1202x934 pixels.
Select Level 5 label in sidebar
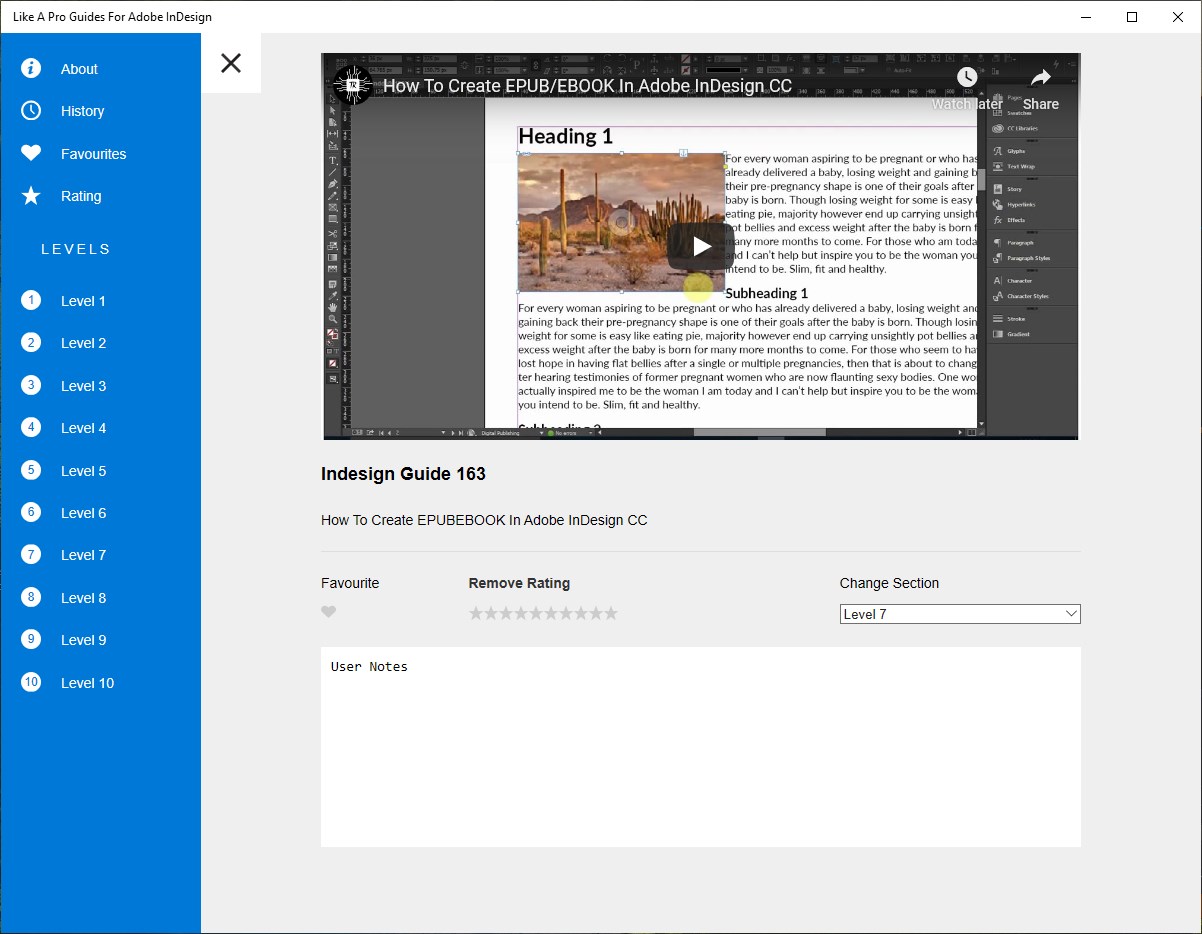point(83,471)
